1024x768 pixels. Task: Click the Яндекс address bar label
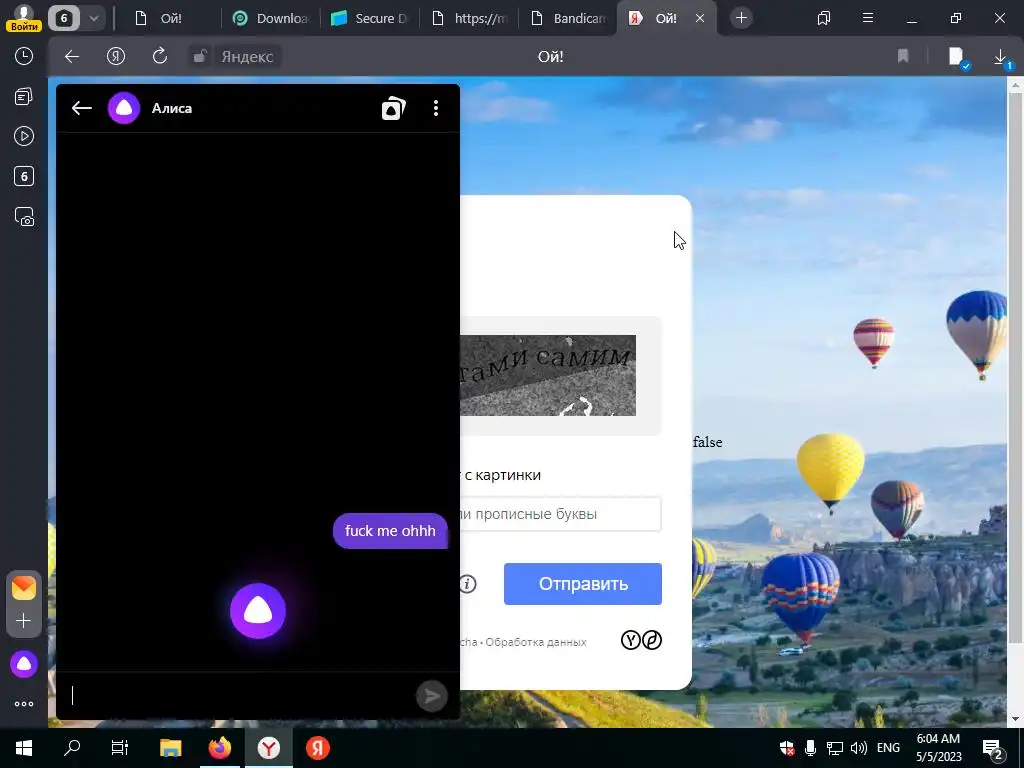[247, 57]
